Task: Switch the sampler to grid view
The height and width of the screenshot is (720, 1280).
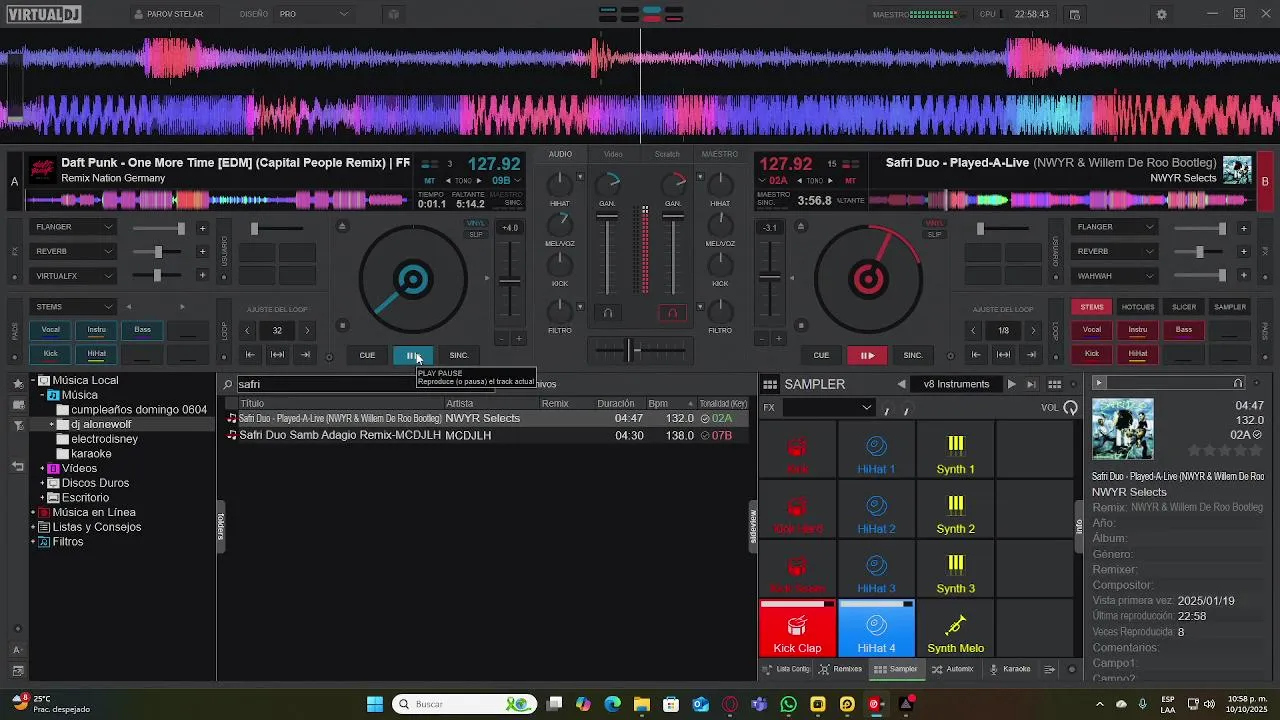Action: [1054, 384]
